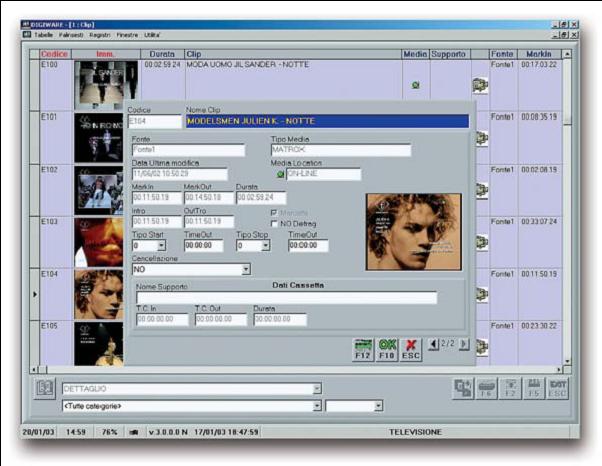
Task: Click the support icon in row E100
Action: [x=480, y=86]
